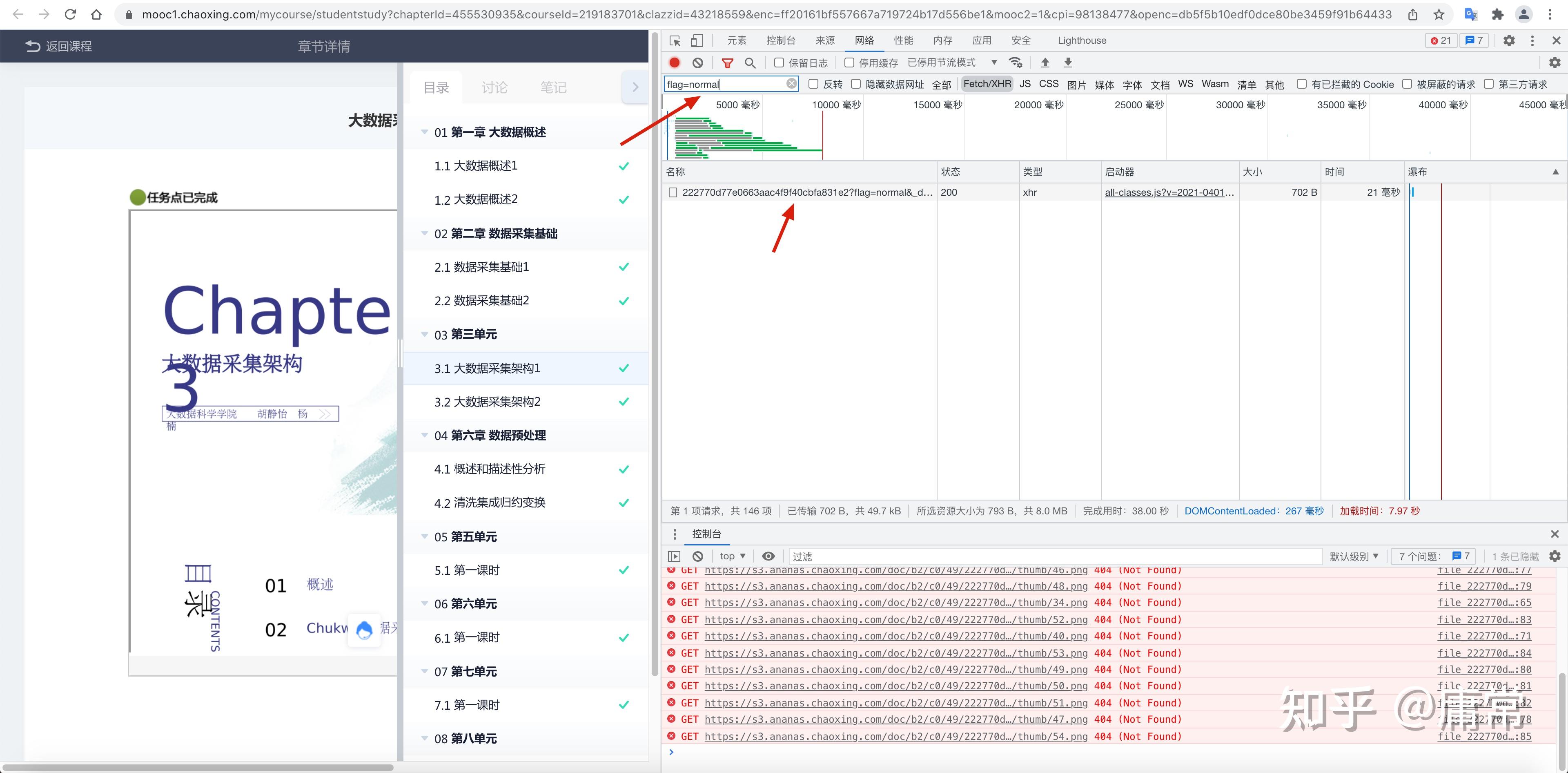
Task: Create live expression with eye icon
Action: point(768,556)
